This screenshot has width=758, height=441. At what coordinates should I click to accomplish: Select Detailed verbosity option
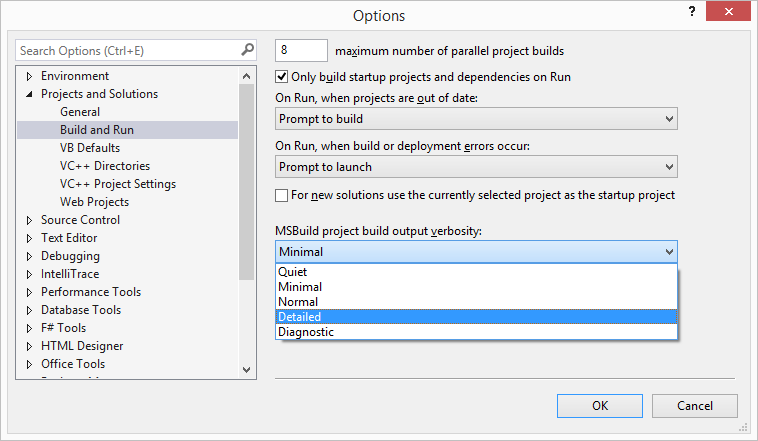click(x=476, y=317)
